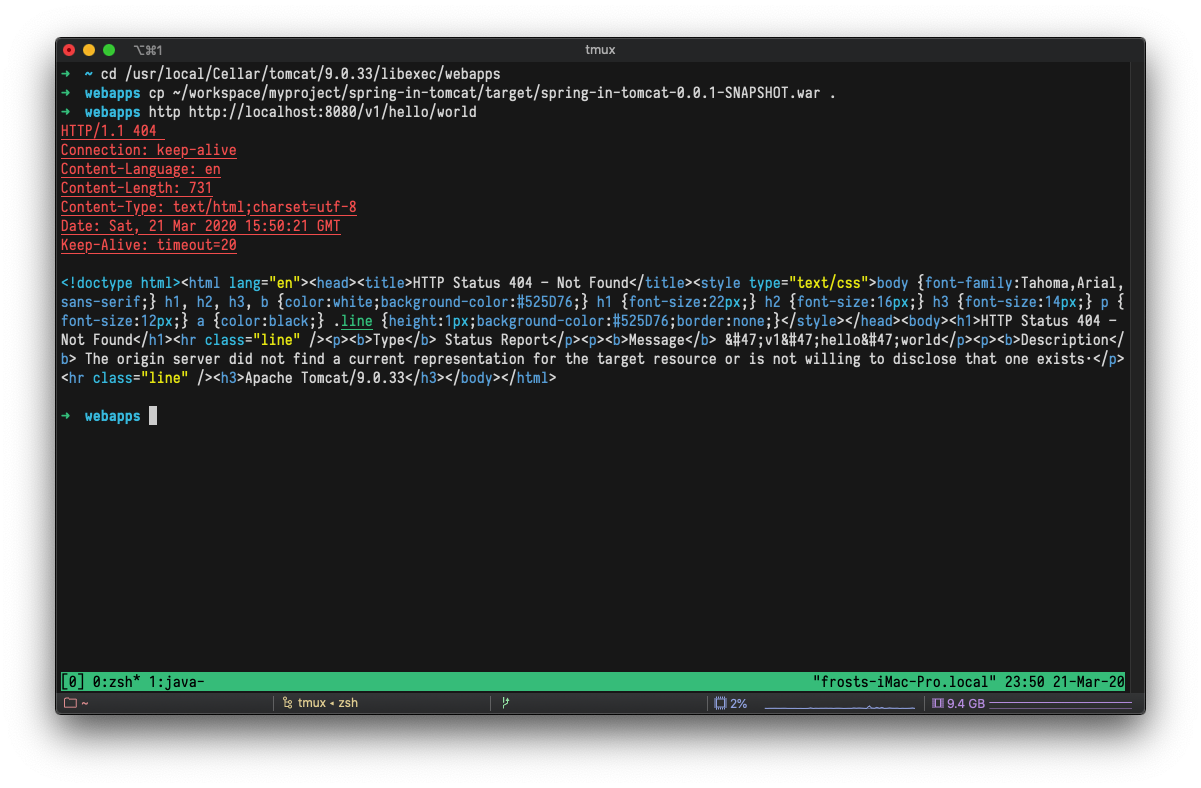Click the #525D76 color value after h1, h2, h3, b
The height and width of the screenshot is (788, 1201).
point(545,302)
